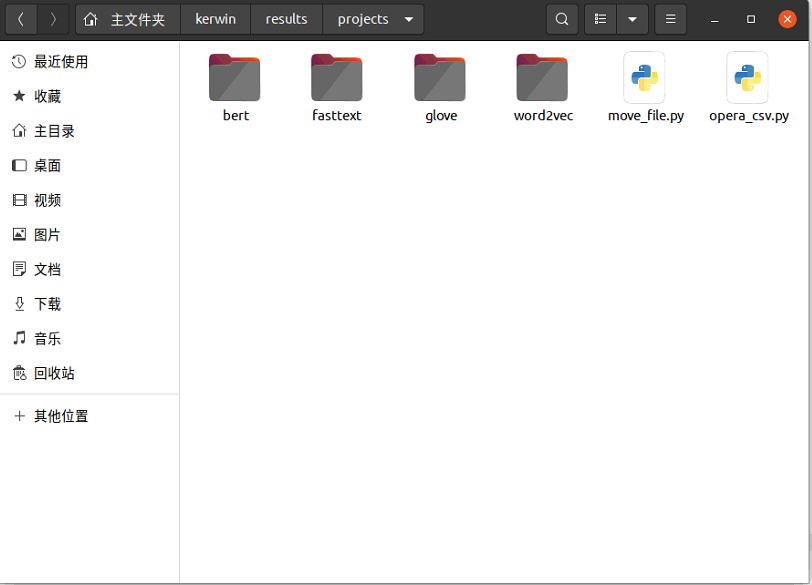Image resolution: width=812 pixels, height=585 pixels.
Task: Click the film icon beside 视频
Action: pos(19,200)
